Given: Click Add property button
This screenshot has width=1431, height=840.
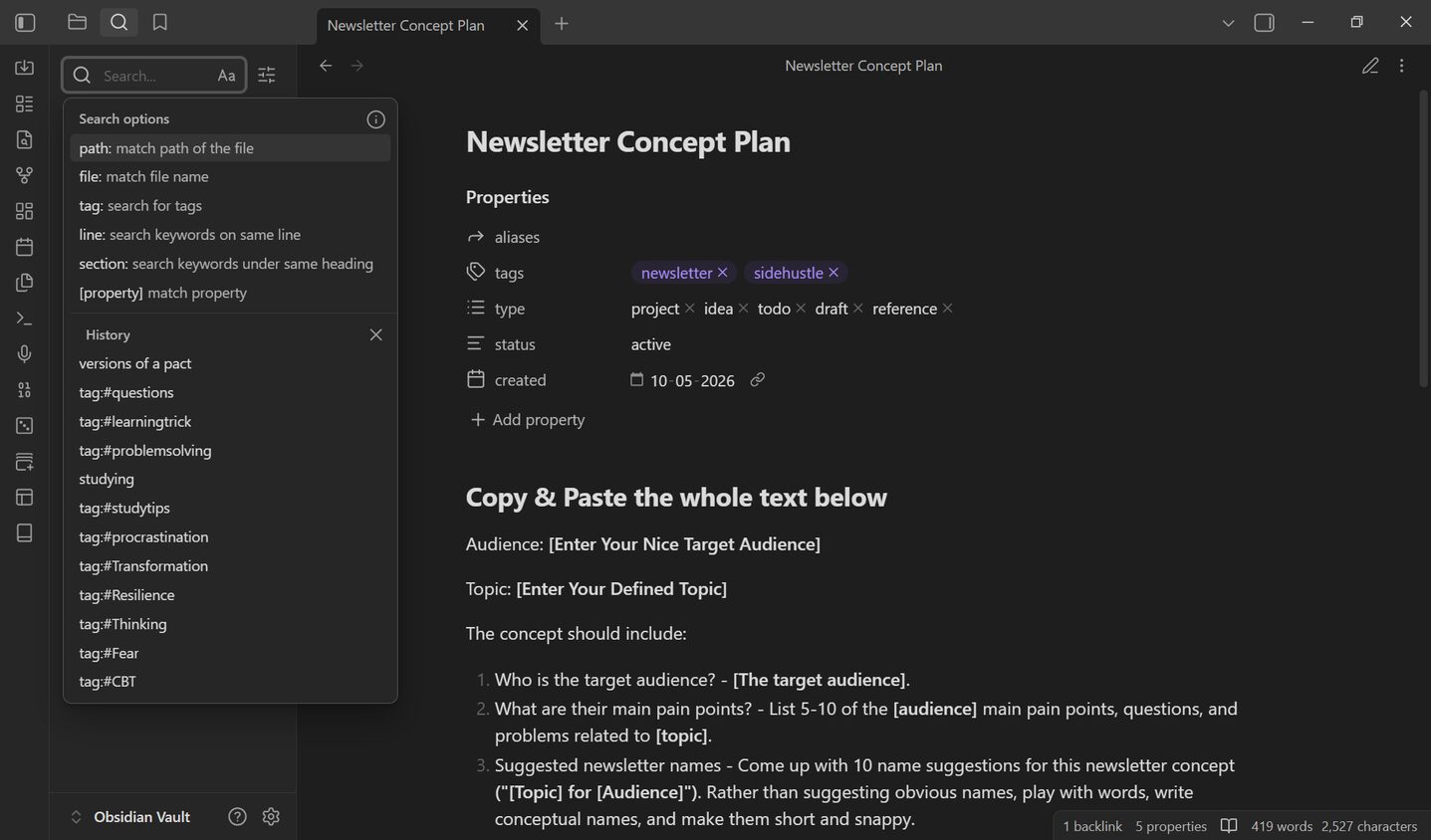Looking at the screenshot, I should [528, 420].
